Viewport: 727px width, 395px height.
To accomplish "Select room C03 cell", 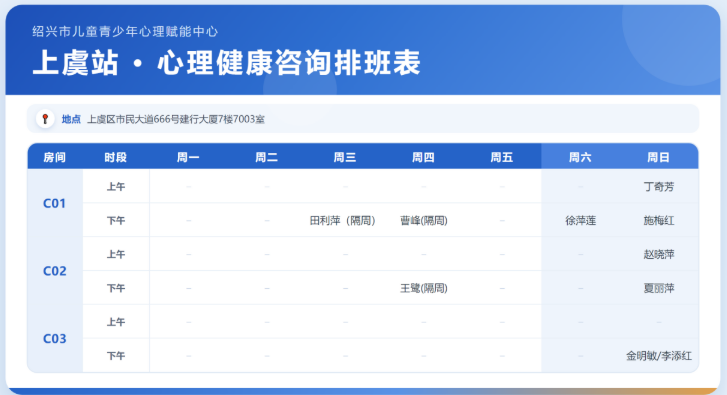I will pyautogui.click(x=55, y=338).
